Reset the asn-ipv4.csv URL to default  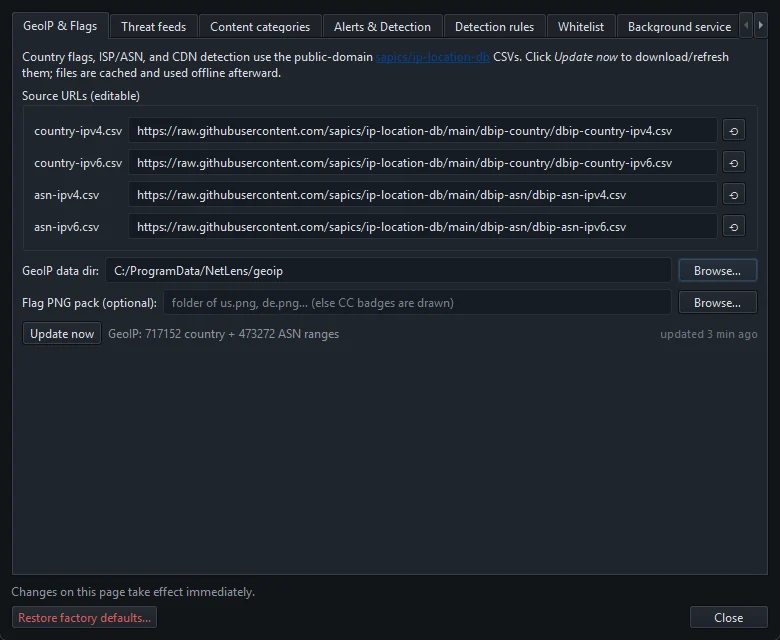click(733, 195)
